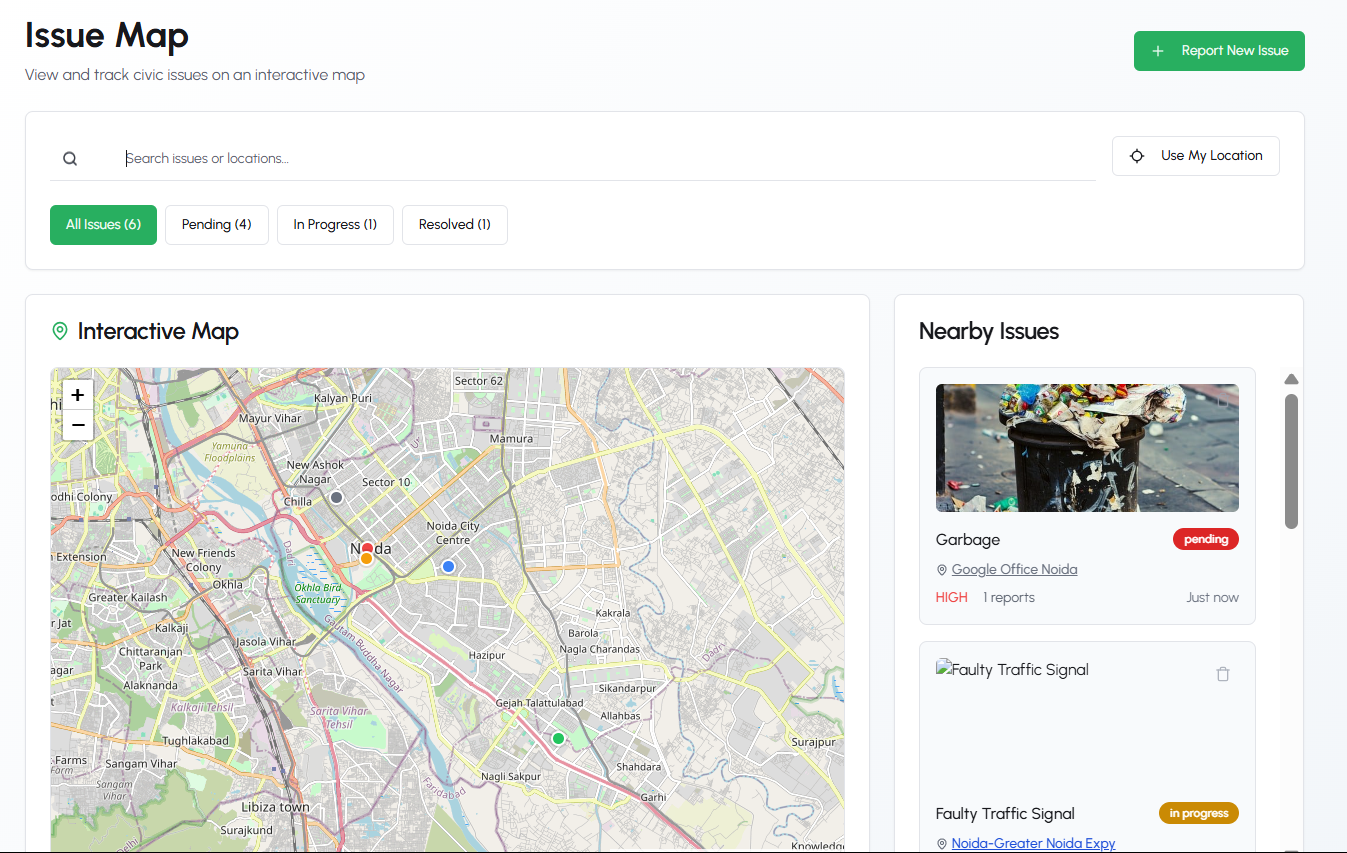The image size is (1347, 853).
Task: Click the Interactive Map heading
Action: (x=158, y=331)
